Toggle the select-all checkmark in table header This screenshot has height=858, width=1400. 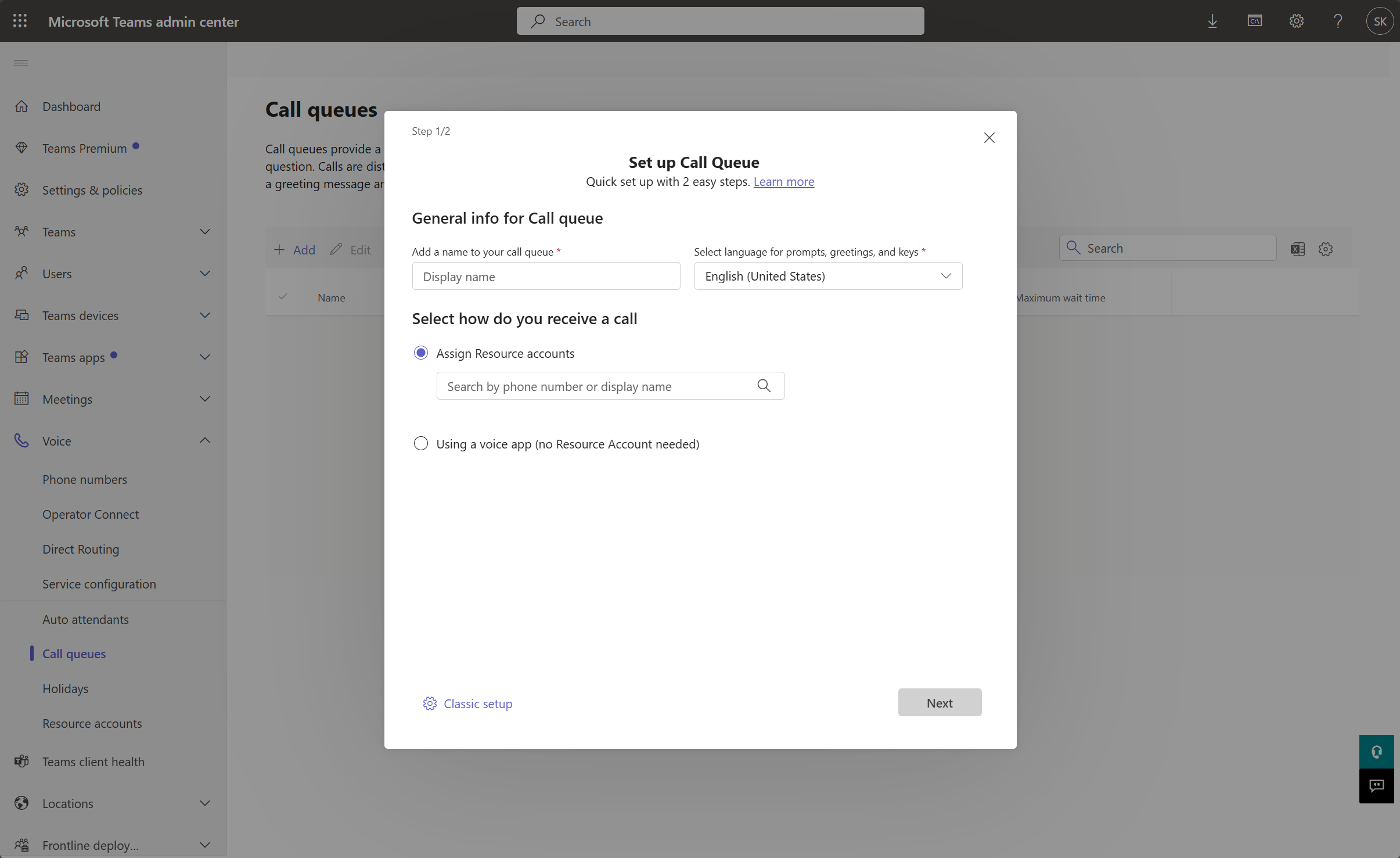coord(283,297)
